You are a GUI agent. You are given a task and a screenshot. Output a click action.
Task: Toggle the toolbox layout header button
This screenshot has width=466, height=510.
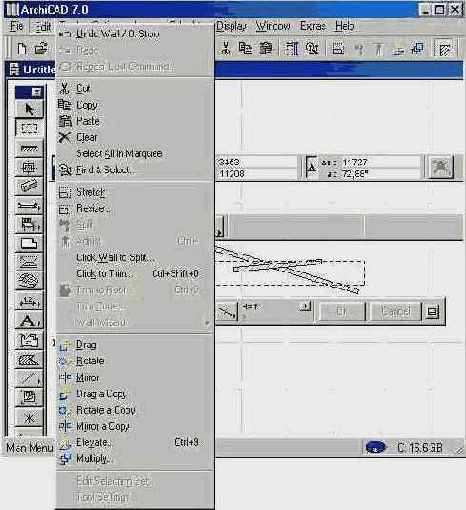tap(36, 92)
